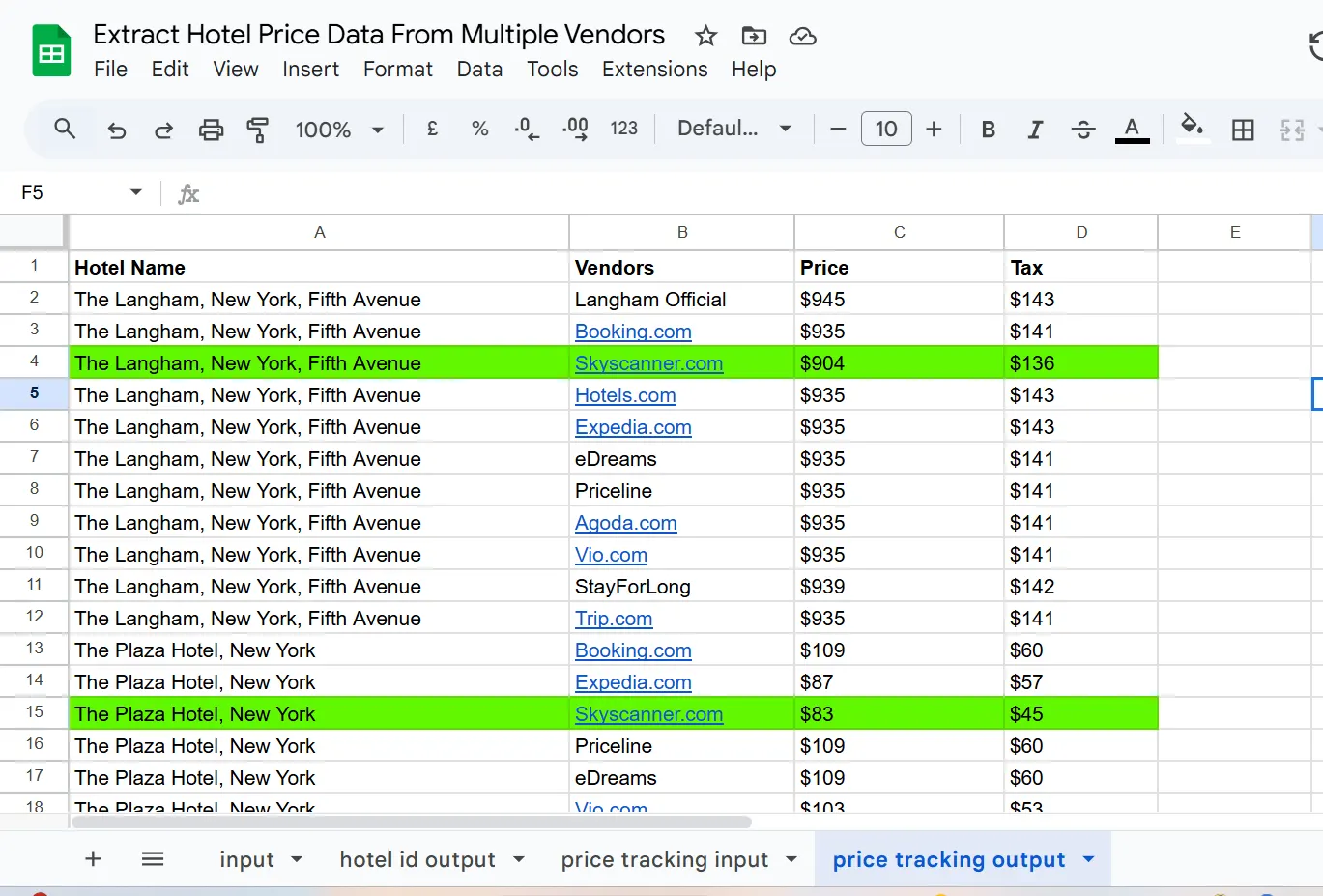Open the Insert menu
This screenshot has height=896, width=1323.
click(310, 70)
